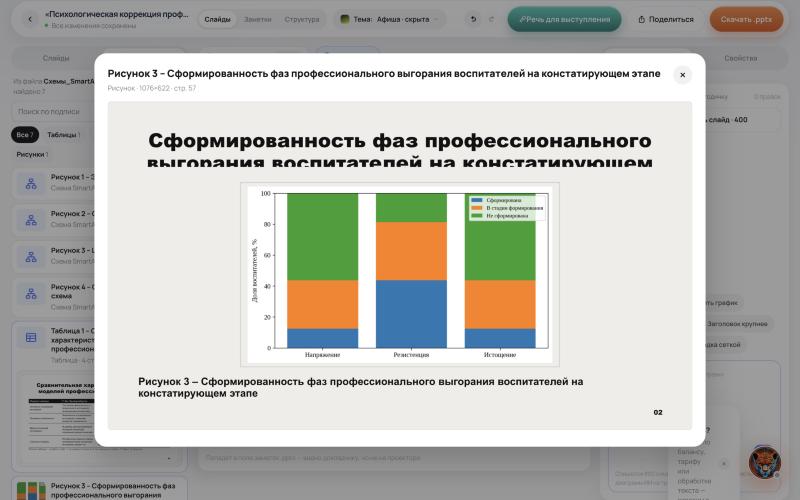The image size is (800, 500).
Task: Click the Рисунок · 1076×622 · стр. 57 caption
Action: click(x=152, y=88)
